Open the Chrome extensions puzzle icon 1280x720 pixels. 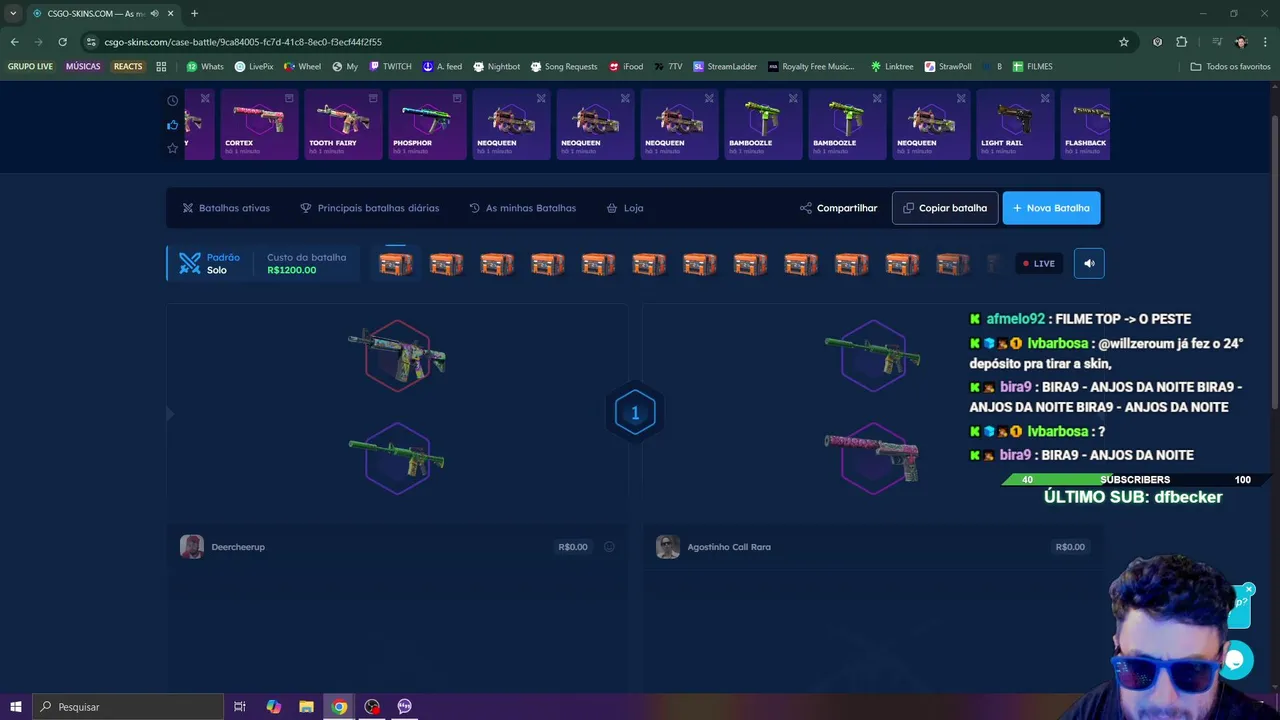coord(1181,42)
